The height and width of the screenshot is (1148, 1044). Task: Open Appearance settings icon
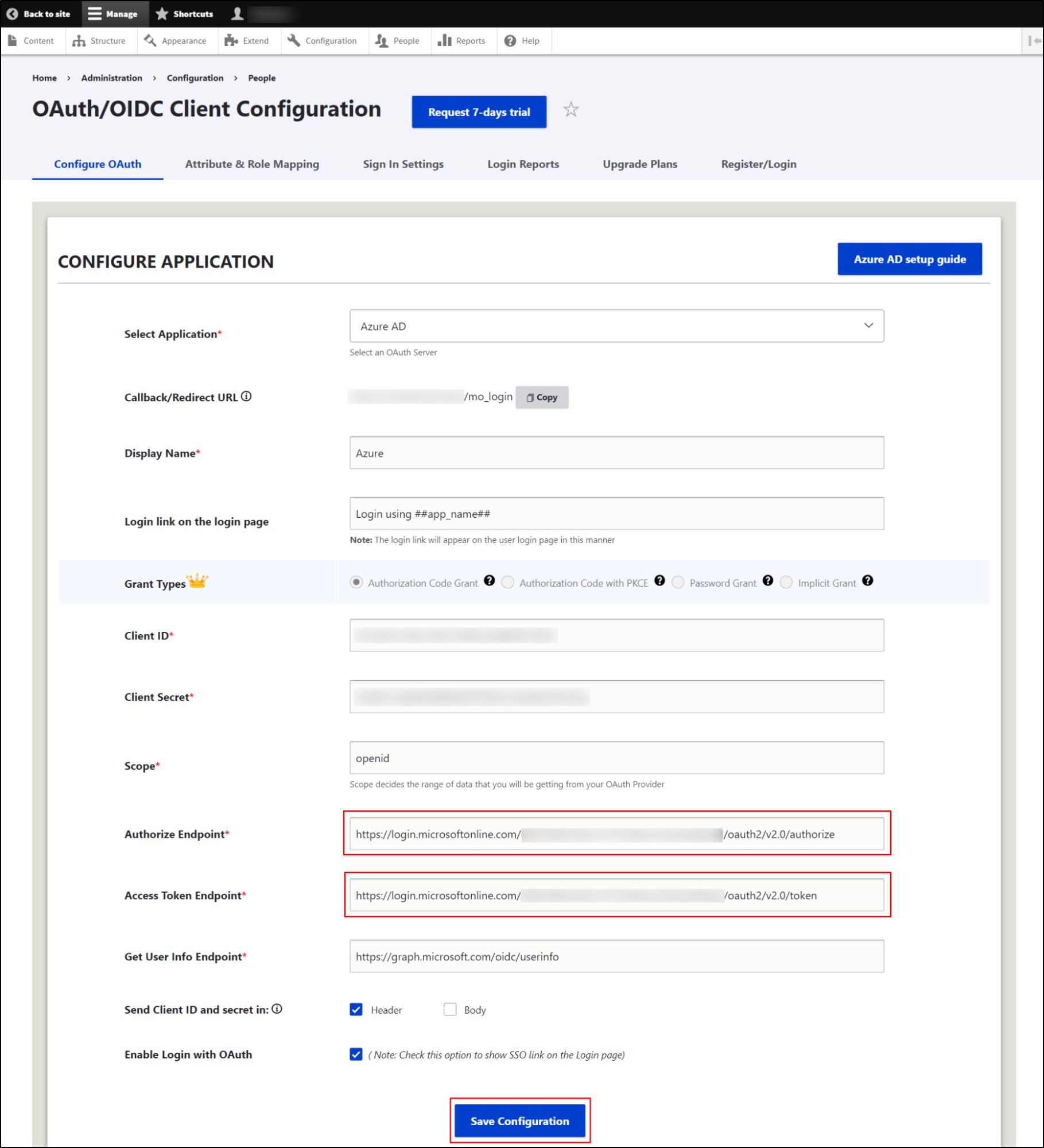(x=149, y=40)
